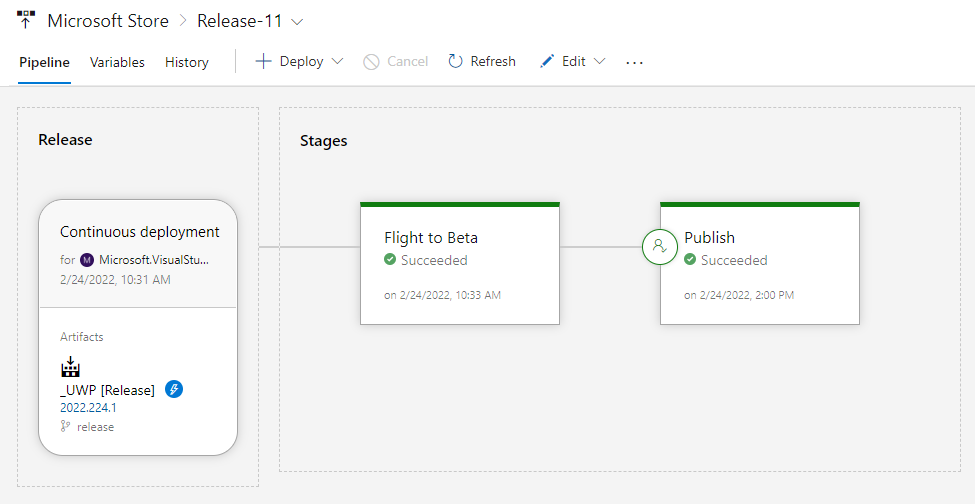Switch to the Variables tab
Screen dimensions: 975x504
[117, 62]
